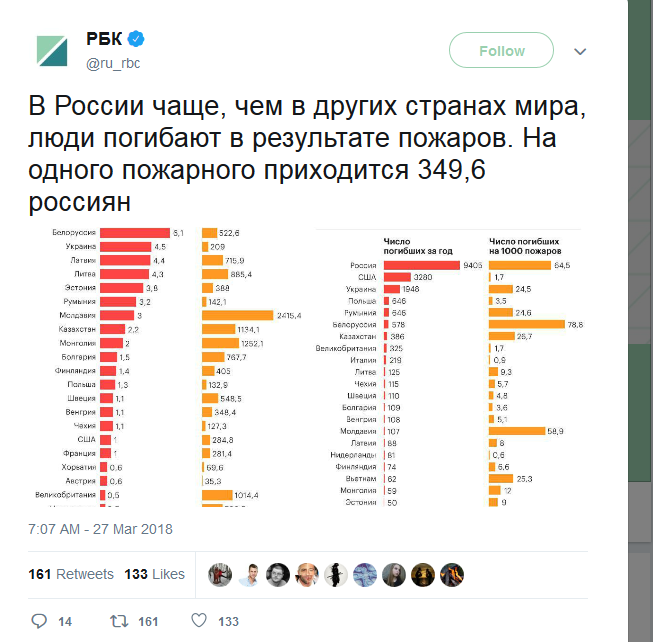View the list of 161 Retweets
The width and height of the screenshot is (653, 642).
coord(71,574)
